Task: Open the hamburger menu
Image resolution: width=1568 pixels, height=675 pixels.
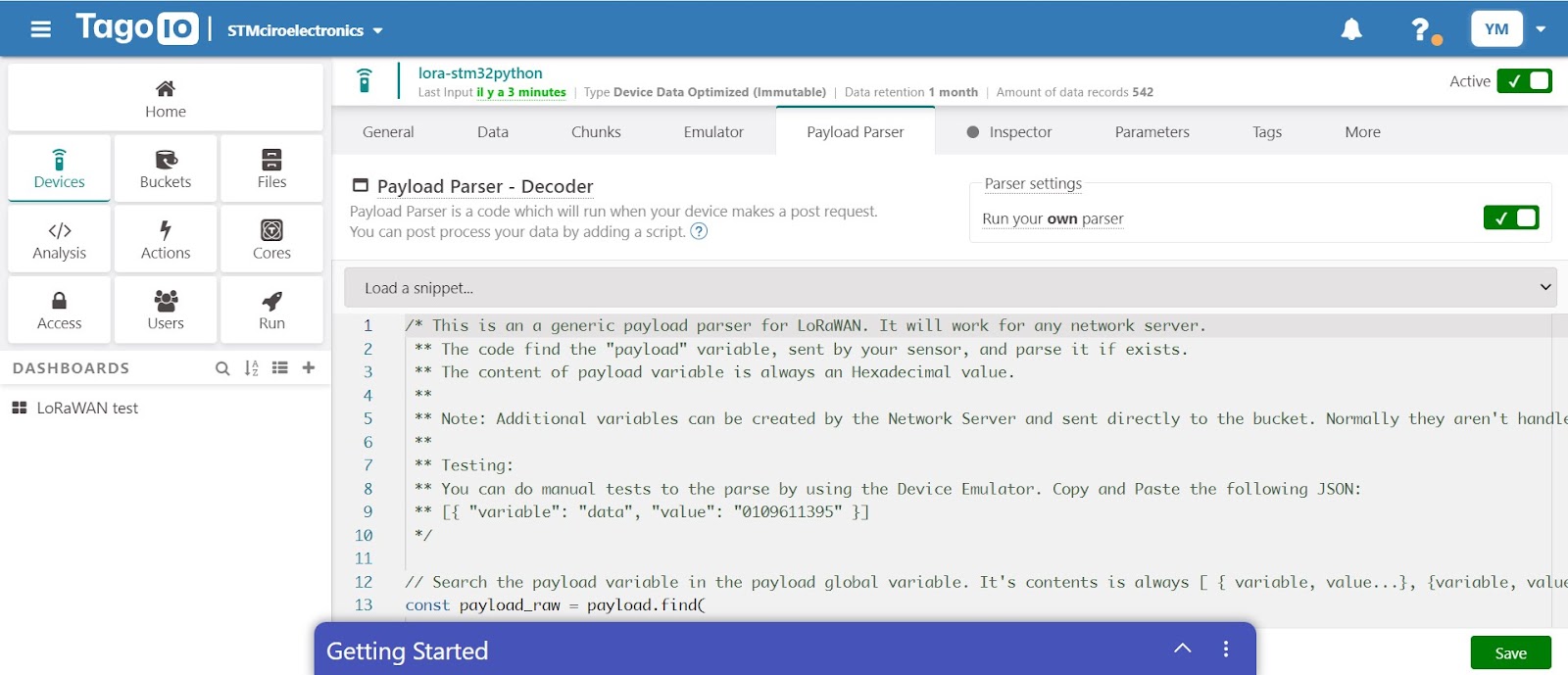Action: (x=40, y=29)
